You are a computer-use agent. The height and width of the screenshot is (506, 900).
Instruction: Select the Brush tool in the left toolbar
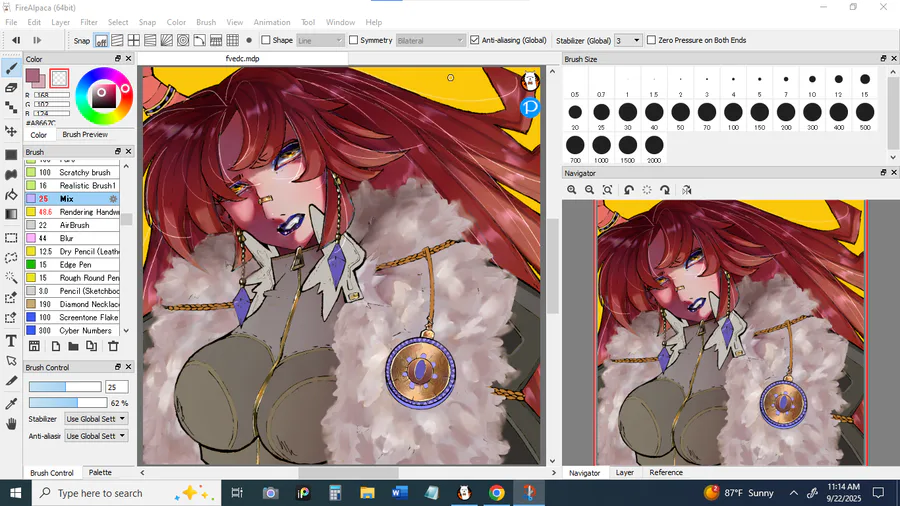[11, 68]
